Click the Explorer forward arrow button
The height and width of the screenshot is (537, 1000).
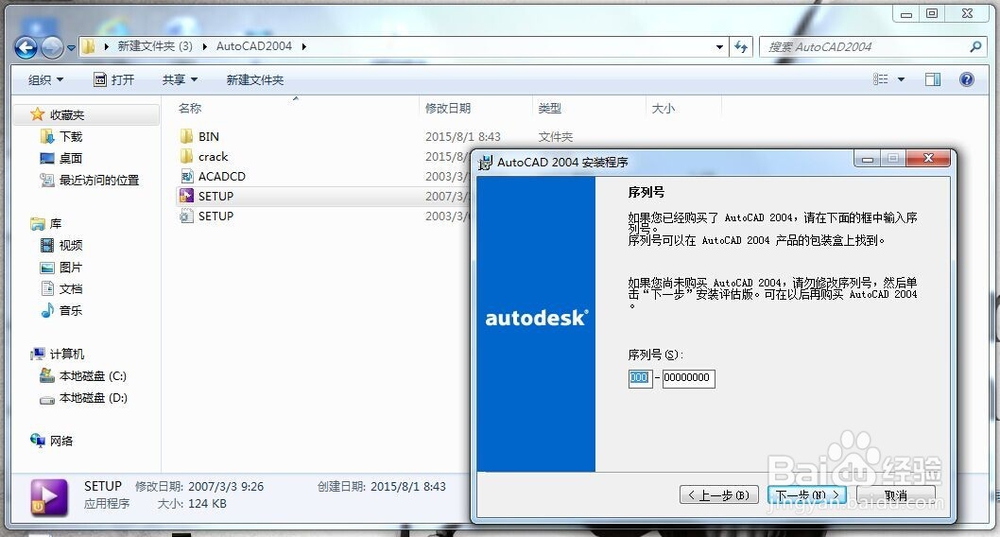pyautogui.click(x=52, y=47)
